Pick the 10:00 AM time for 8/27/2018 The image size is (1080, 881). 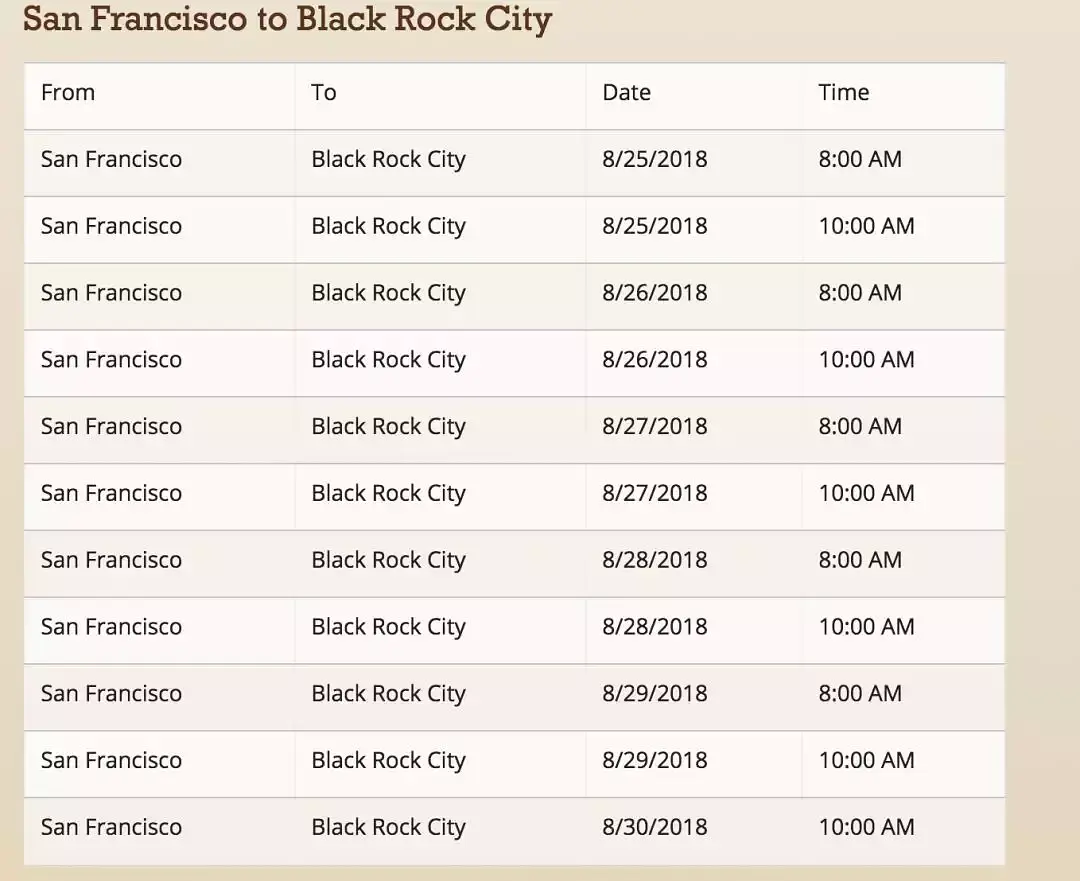click(x=866, y=493)
